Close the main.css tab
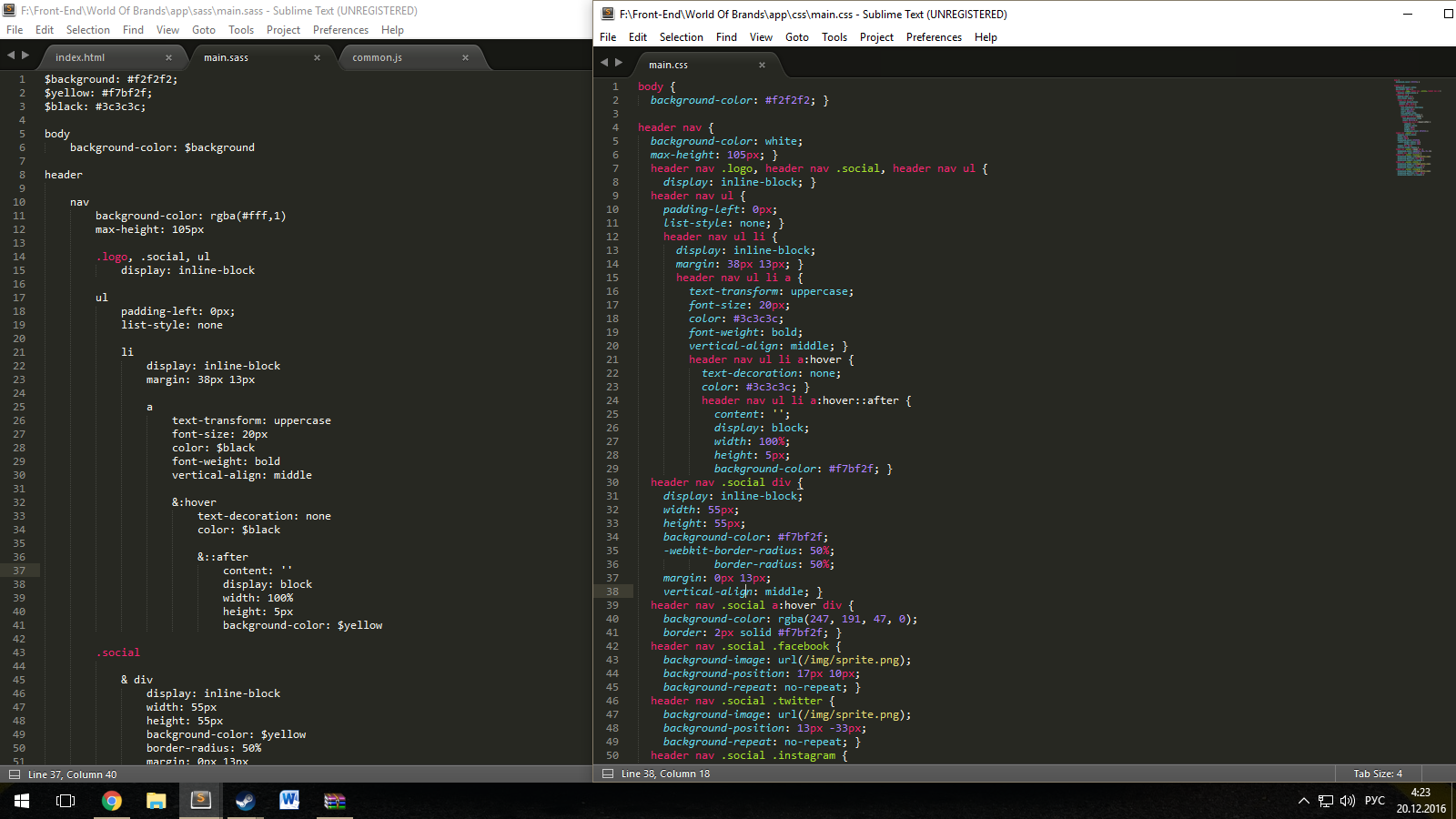 coord(762,65)
